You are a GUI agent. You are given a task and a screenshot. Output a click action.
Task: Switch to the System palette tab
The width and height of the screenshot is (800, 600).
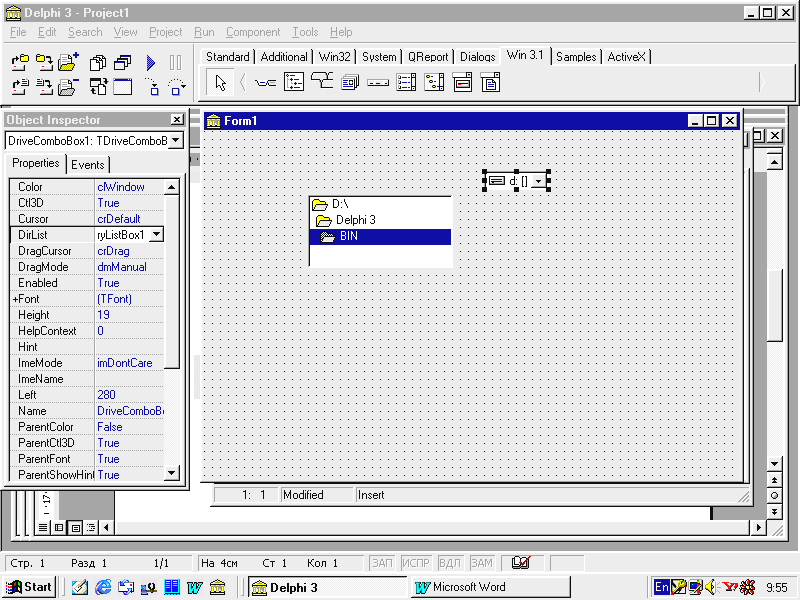pos(379,57)
